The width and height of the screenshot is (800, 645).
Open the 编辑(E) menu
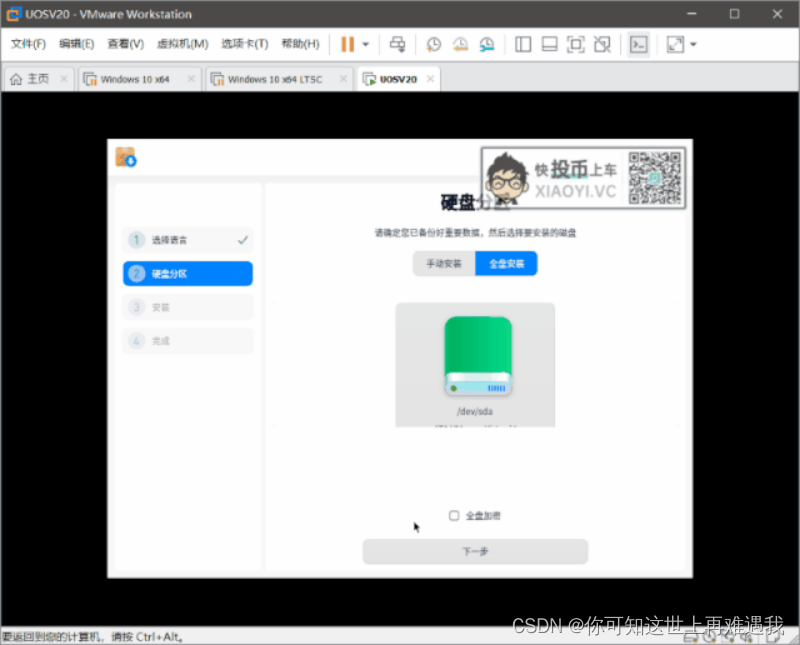[x=77, y=44]
